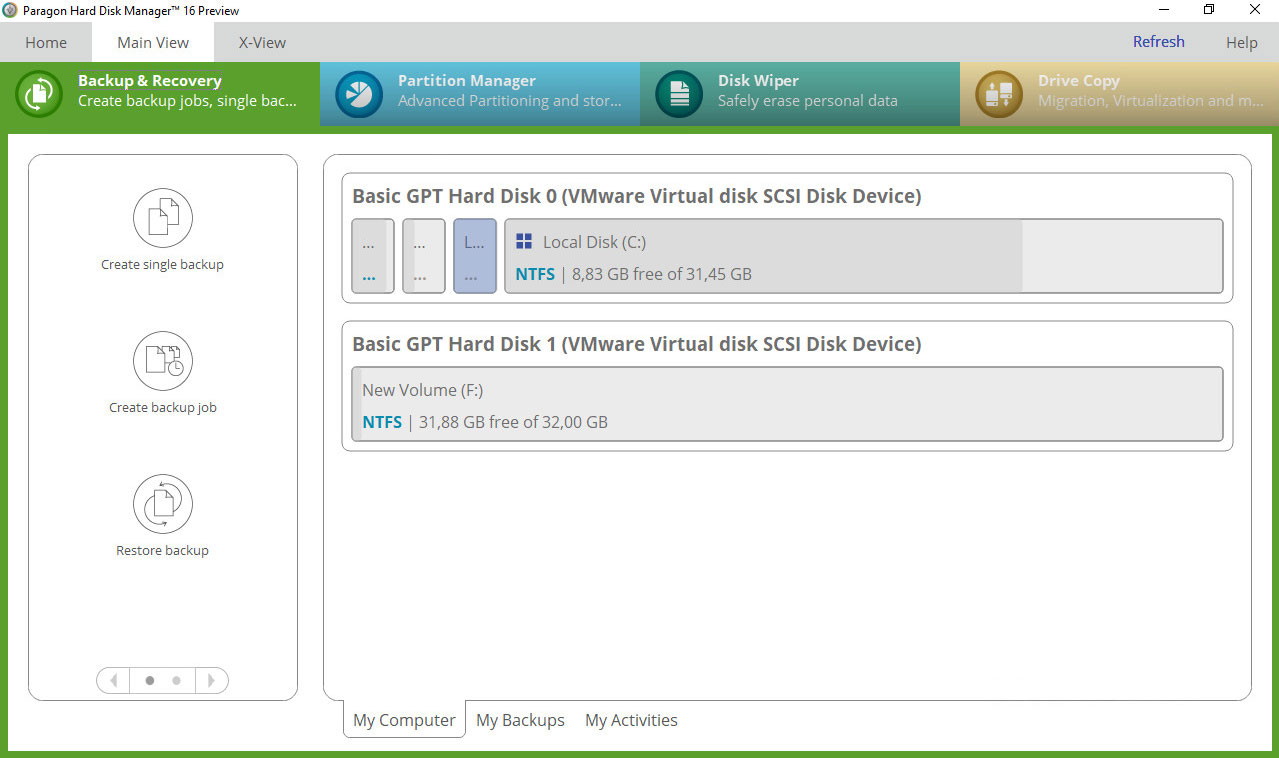Click the Create backup job icon
The height and width of the screenshot is (758, 1279).
click(x=162, y=361)
